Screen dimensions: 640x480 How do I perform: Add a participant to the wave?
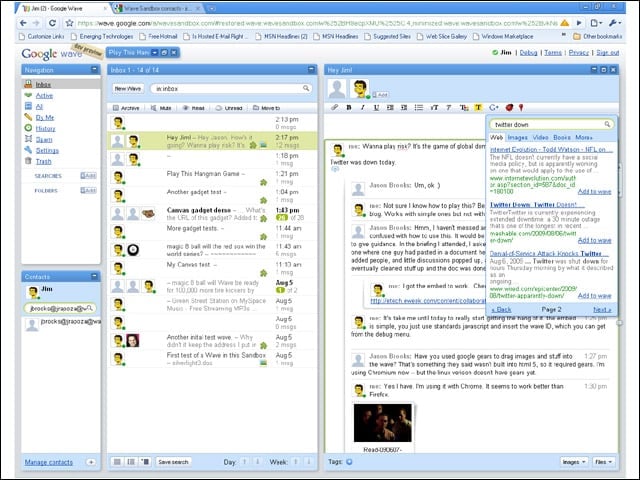point(380,95)
